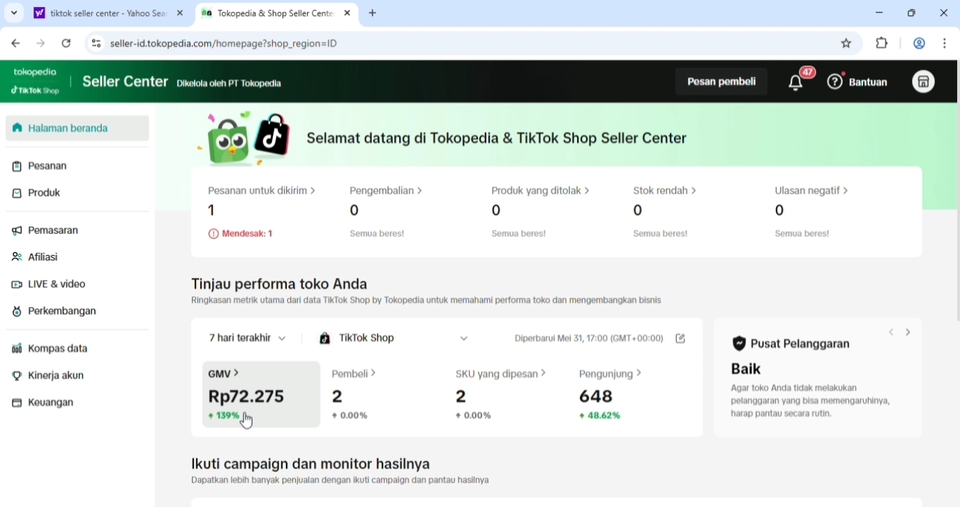The height and width of the screenshot is (507, 960).
Task: Switch to the tiktok seller center Yahoo tab
Action: [109, 13]
